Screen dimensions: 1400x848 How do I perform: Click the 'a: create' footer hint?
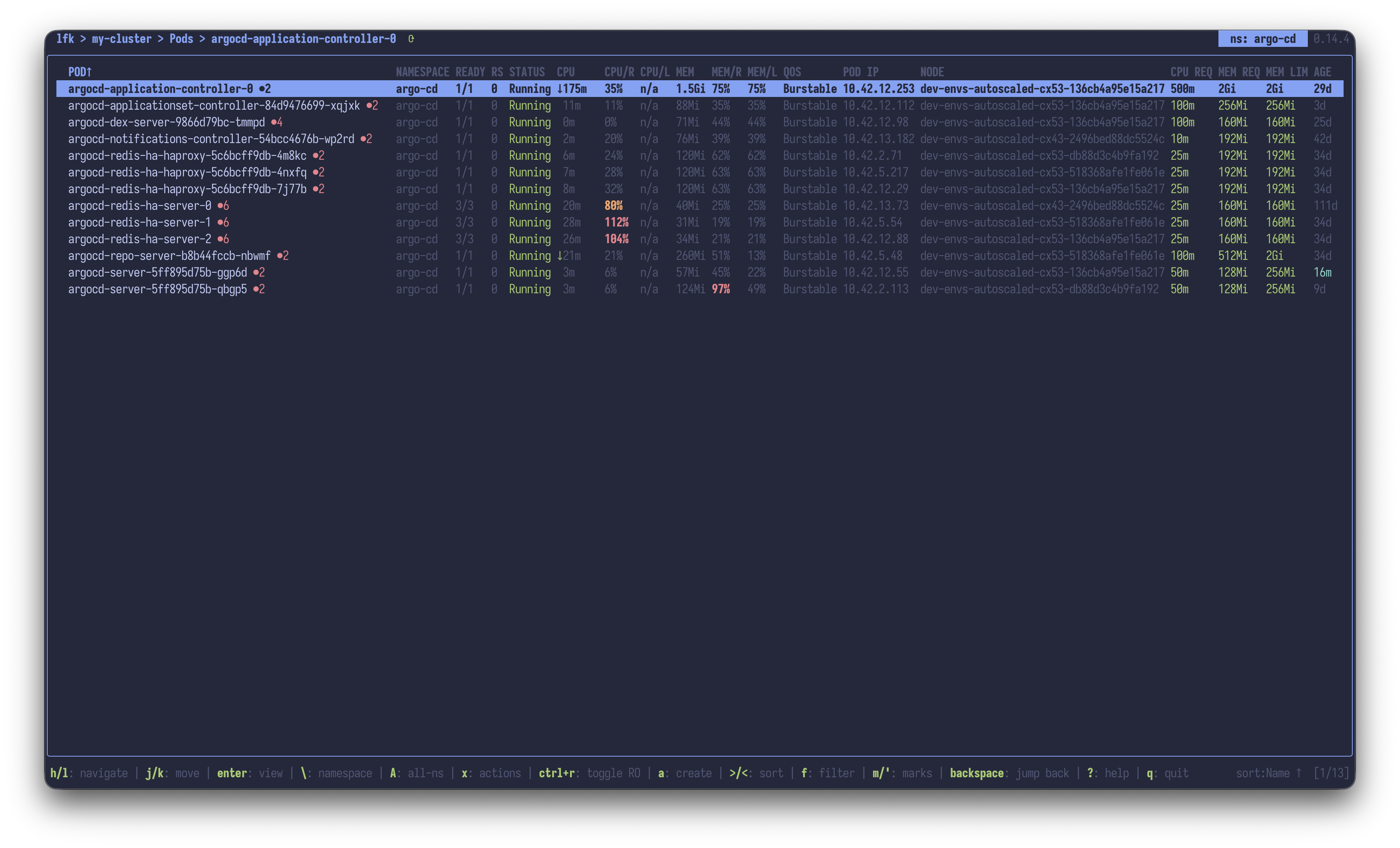685,773
